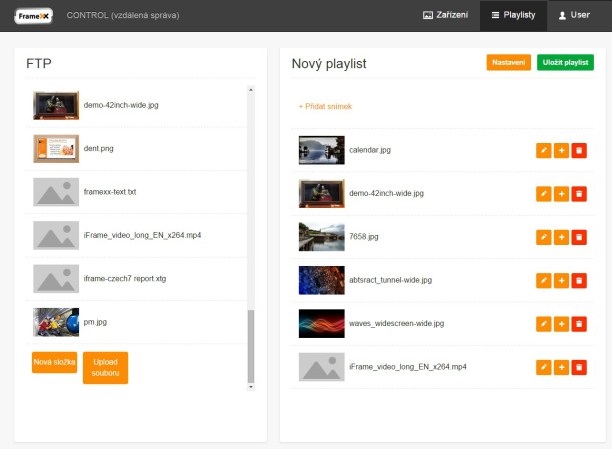Select the pm.jpg thumbnail

coord(56,322)
